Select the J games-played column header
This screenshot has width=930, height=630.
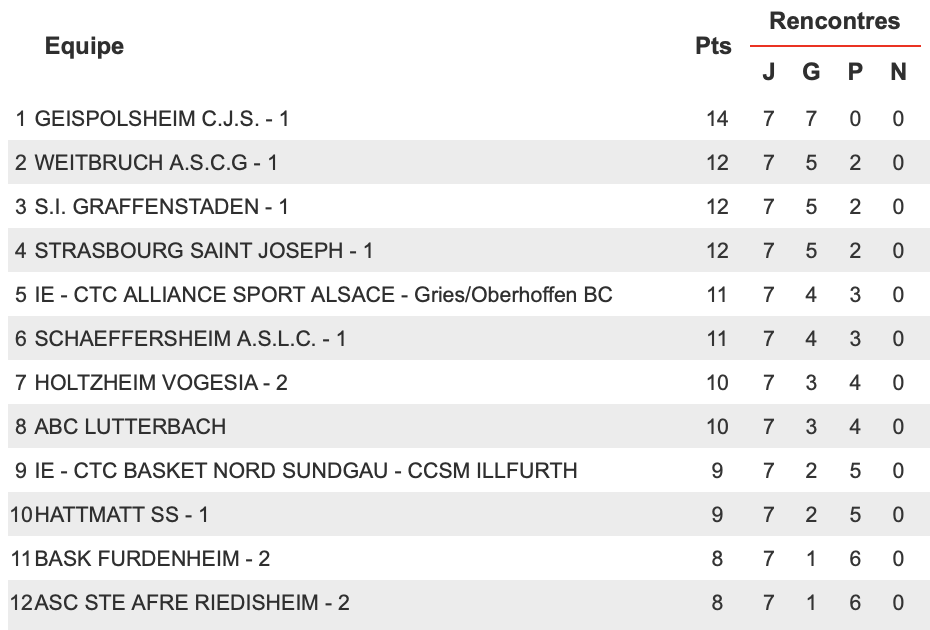769,72
